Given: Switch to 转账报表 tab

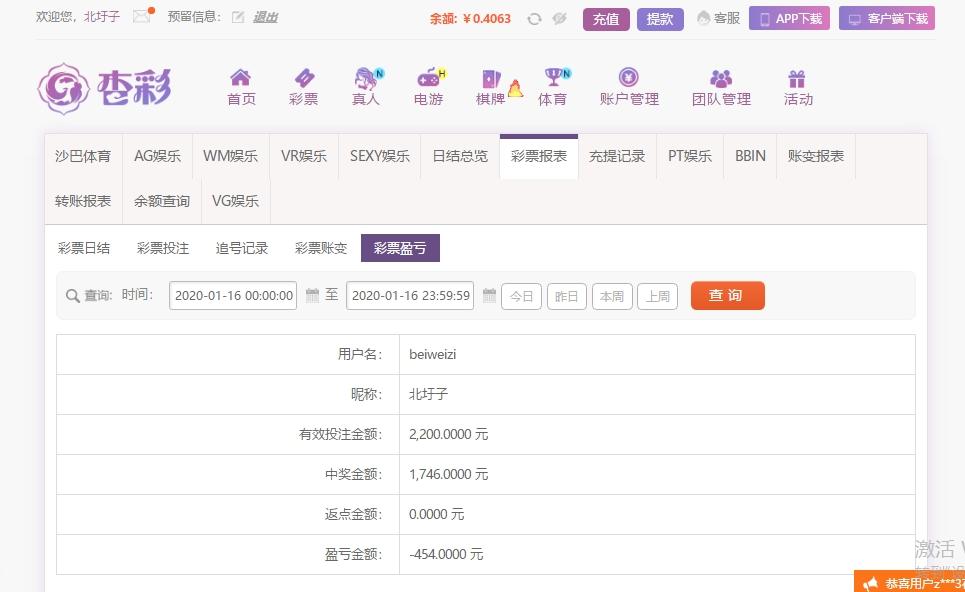Looking at the screenshot, I should tap(83, 201).
